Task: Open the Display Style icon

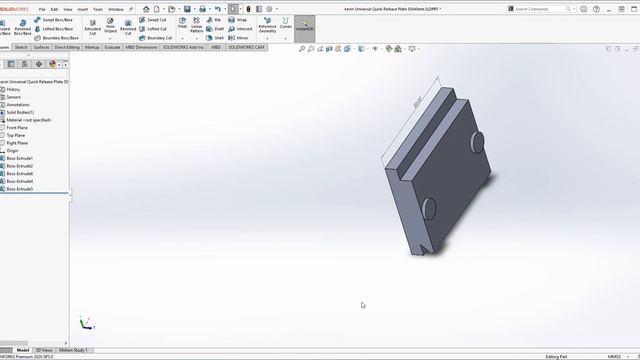Action: (361, 49)
